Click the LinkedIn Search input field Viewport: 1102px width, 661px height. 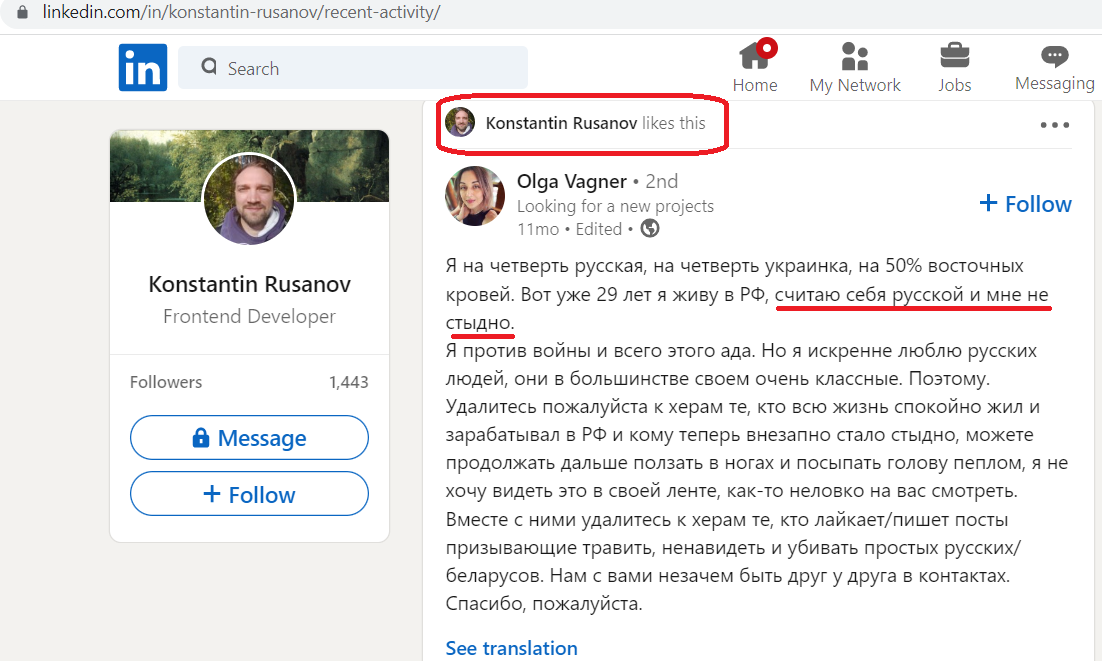tap(353, 67)
